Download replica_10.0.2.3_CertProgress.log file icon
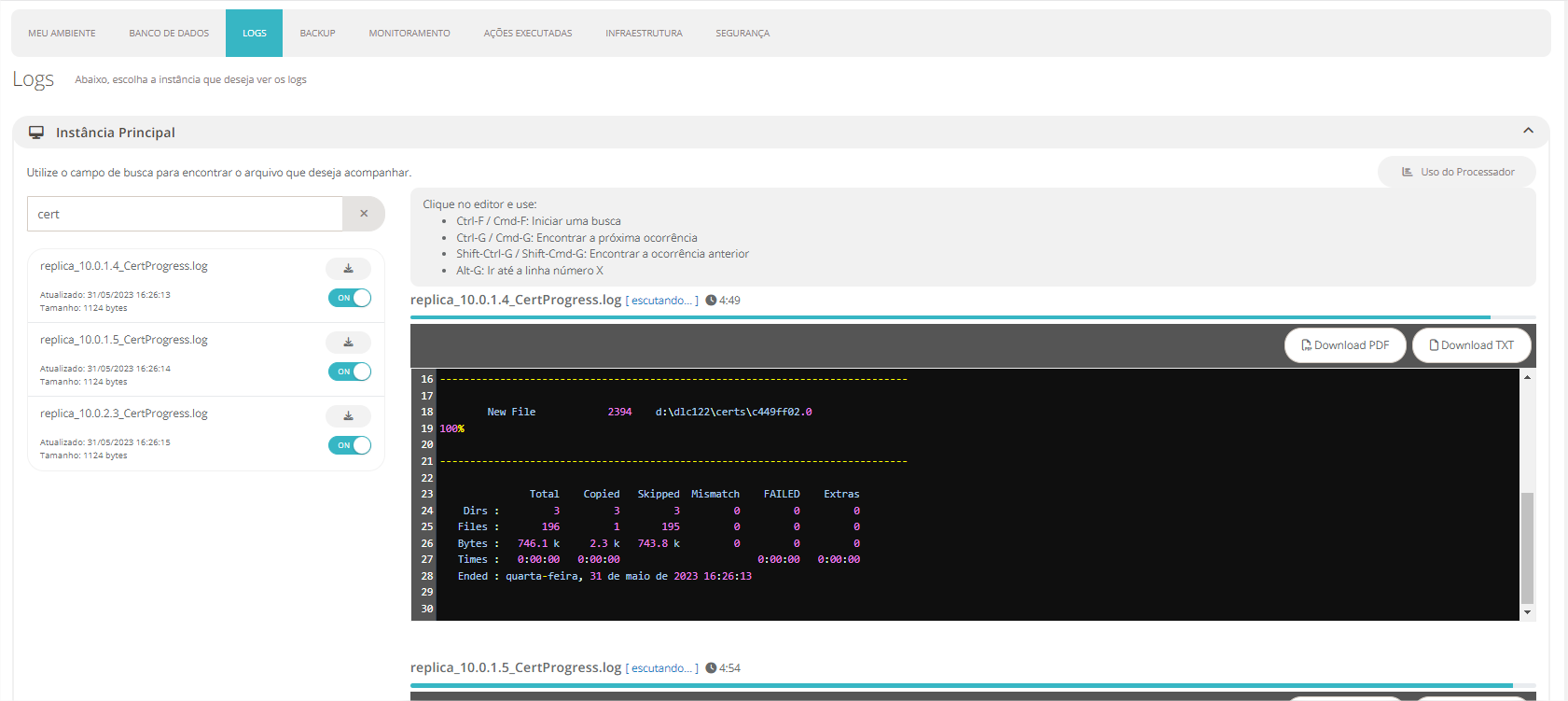Screen dimensions: 1568x701 [348, 416]
